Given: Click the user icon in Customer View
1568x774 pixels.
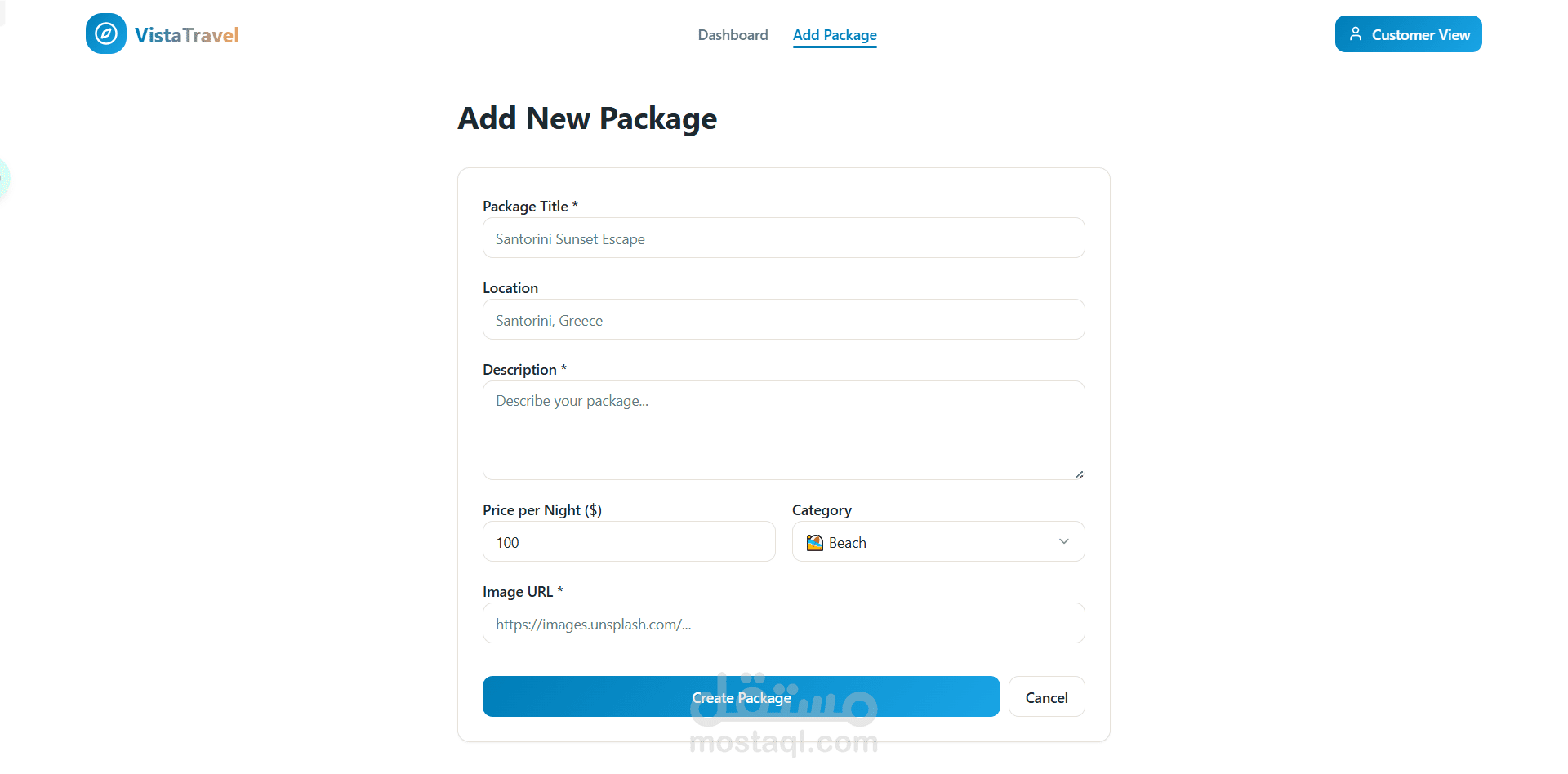Looking at the screenshot, I should [x=1356, y=34].
